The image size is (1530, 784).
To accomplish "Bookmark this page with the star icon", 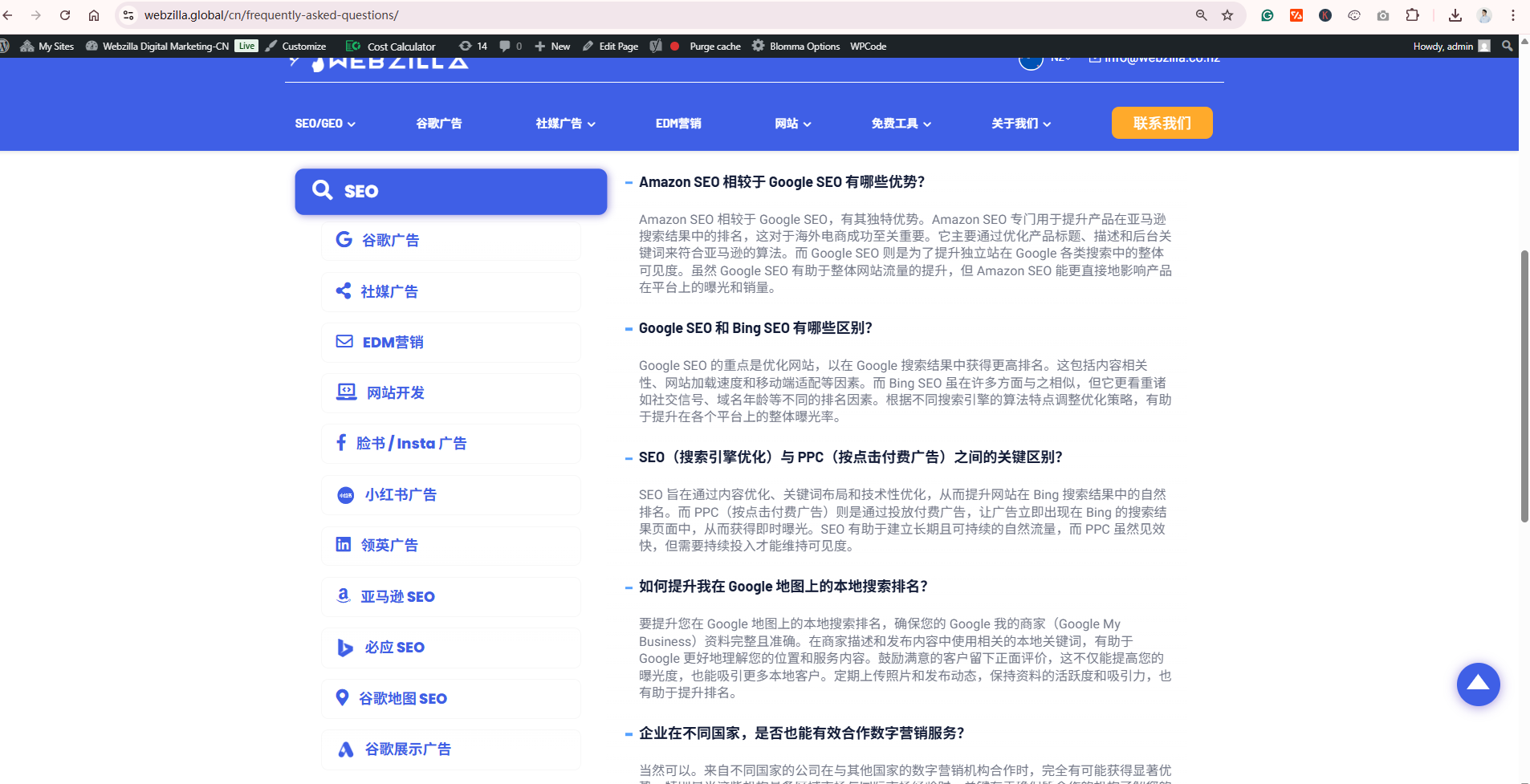I will pos(1227,15).
